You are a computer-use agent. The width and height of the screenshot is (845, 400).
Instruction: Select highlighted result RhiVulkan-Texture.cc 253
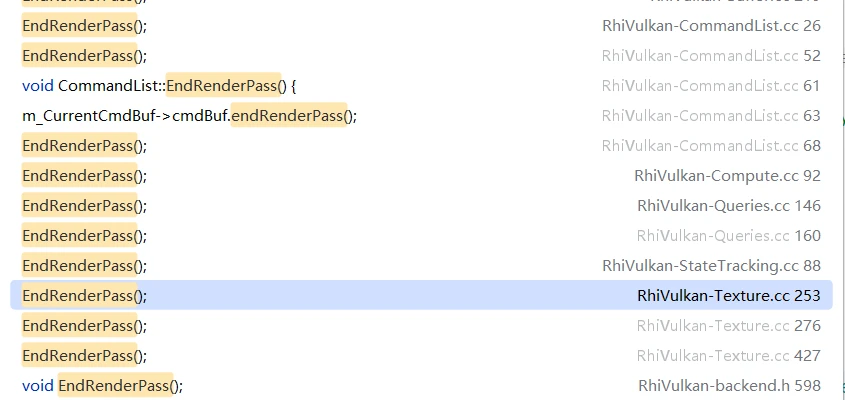pos(421,295)
